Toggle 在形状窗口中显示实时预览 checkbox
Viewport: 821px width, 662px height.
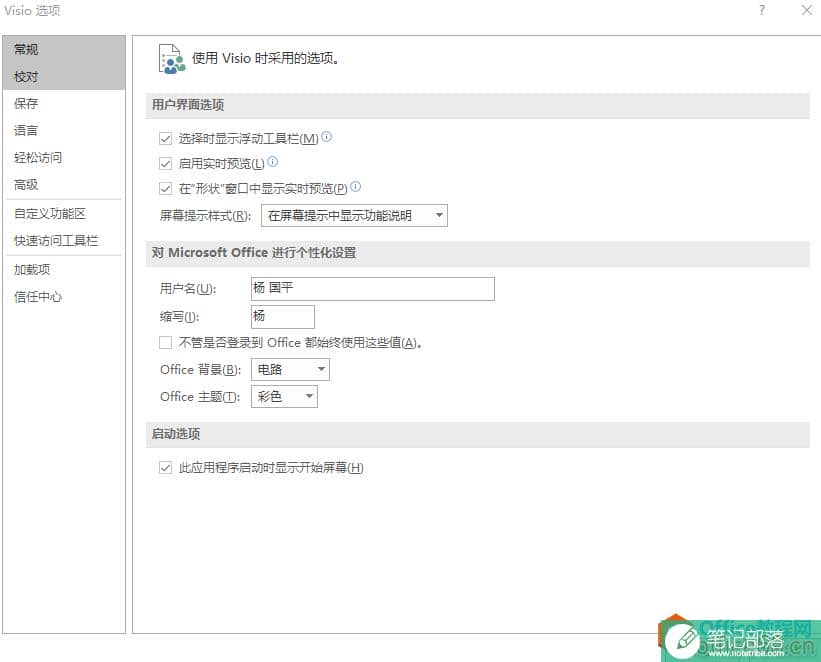(x=165, y=189)
